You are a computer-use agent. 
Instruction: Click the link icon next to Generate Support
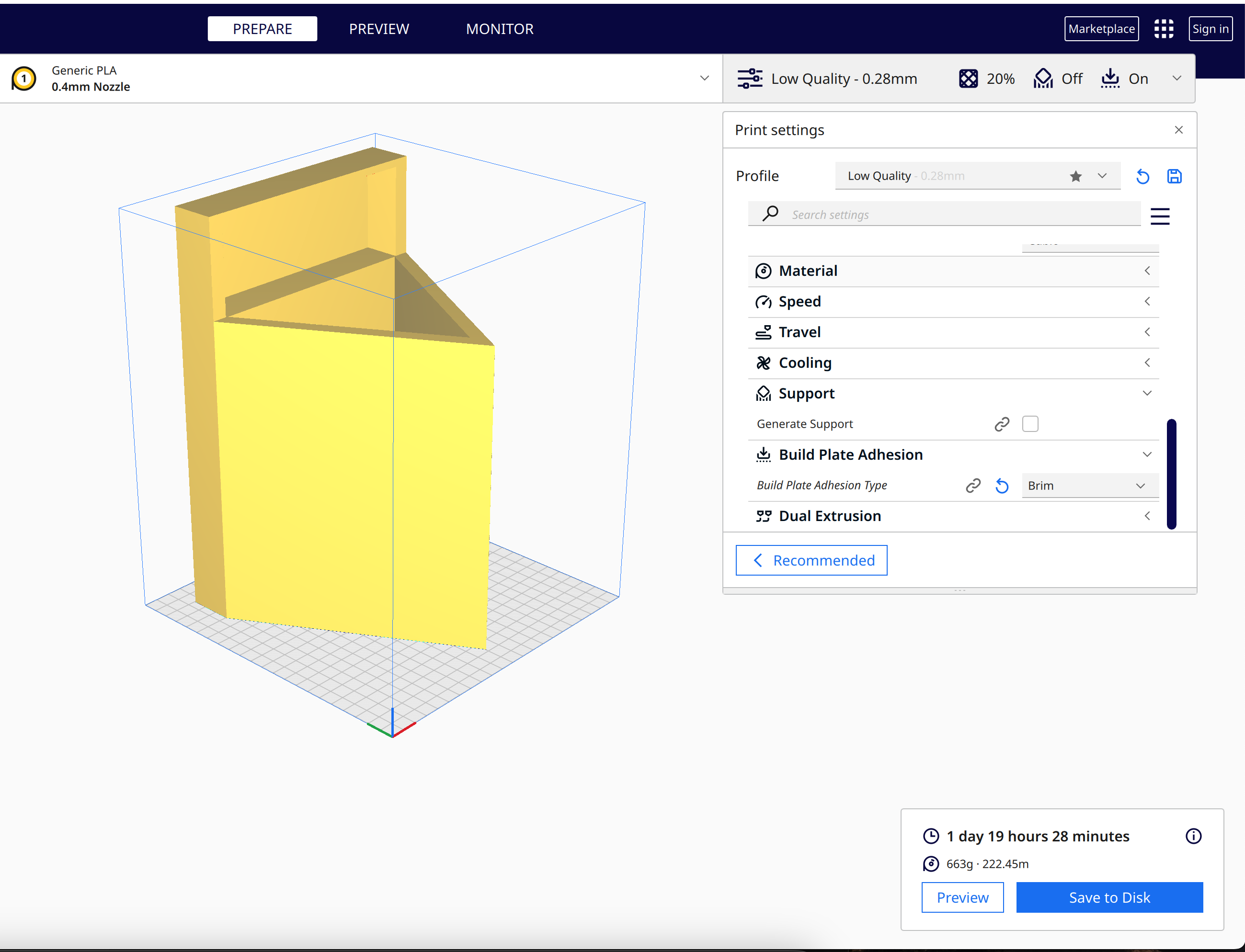tap(1002, 424)
